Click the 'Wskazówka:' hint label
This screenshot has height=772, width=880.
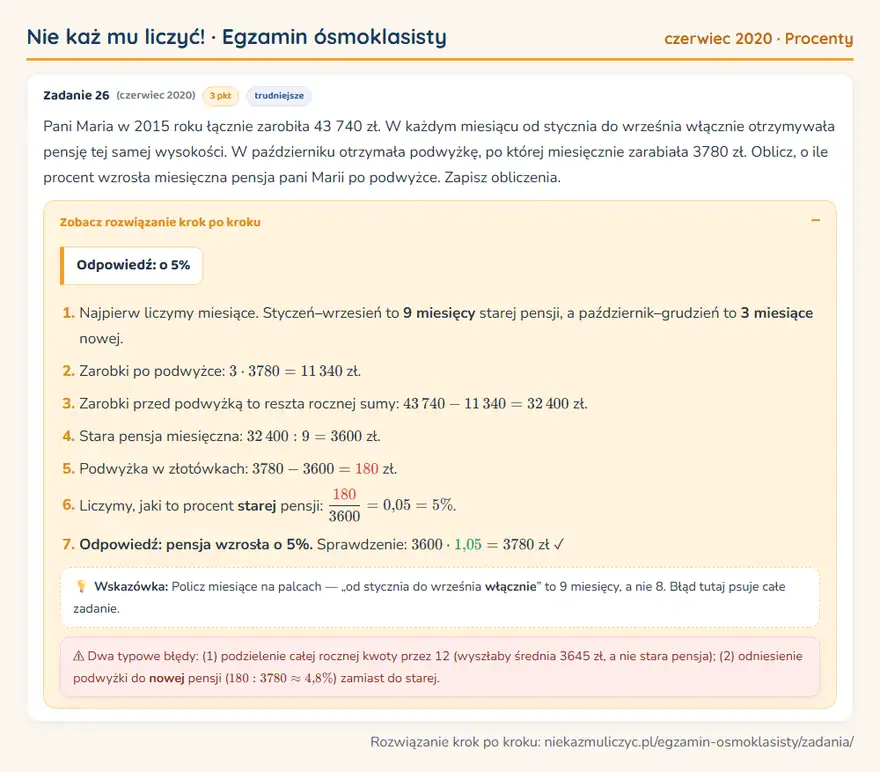[x=131, y=586]
